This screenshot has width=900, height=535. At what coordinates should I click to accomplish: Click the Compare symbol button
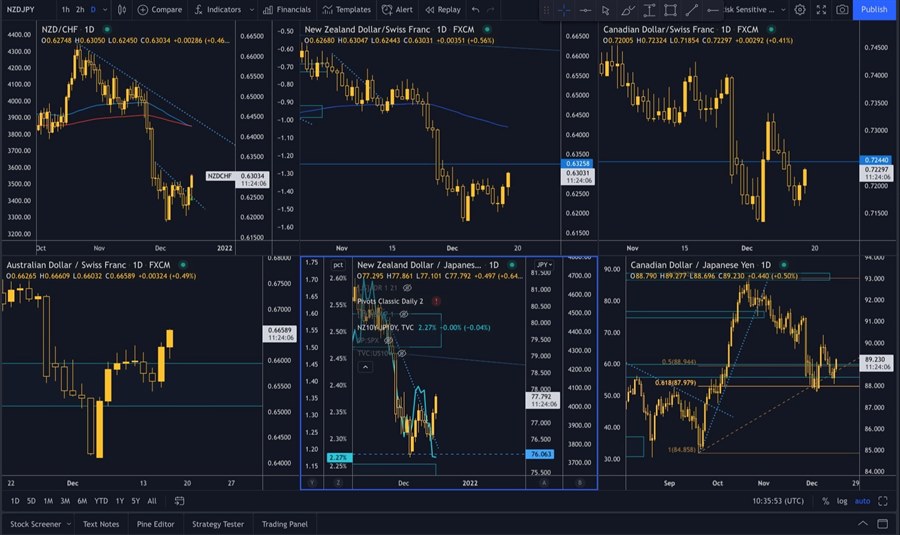point(160,9)
